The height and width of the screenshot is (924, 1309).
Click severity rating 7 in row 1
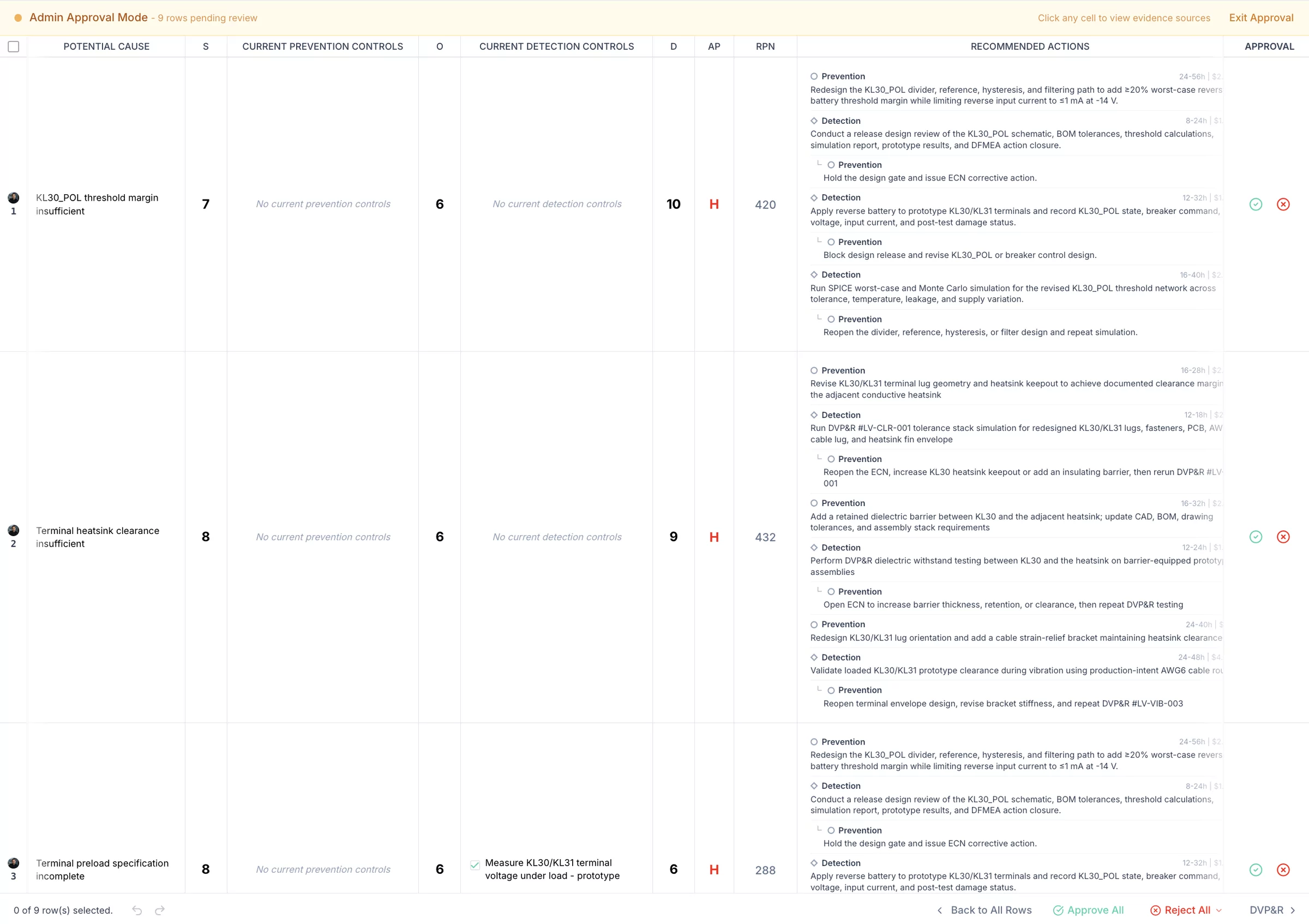pyautogui.click(x=205, y=204)
